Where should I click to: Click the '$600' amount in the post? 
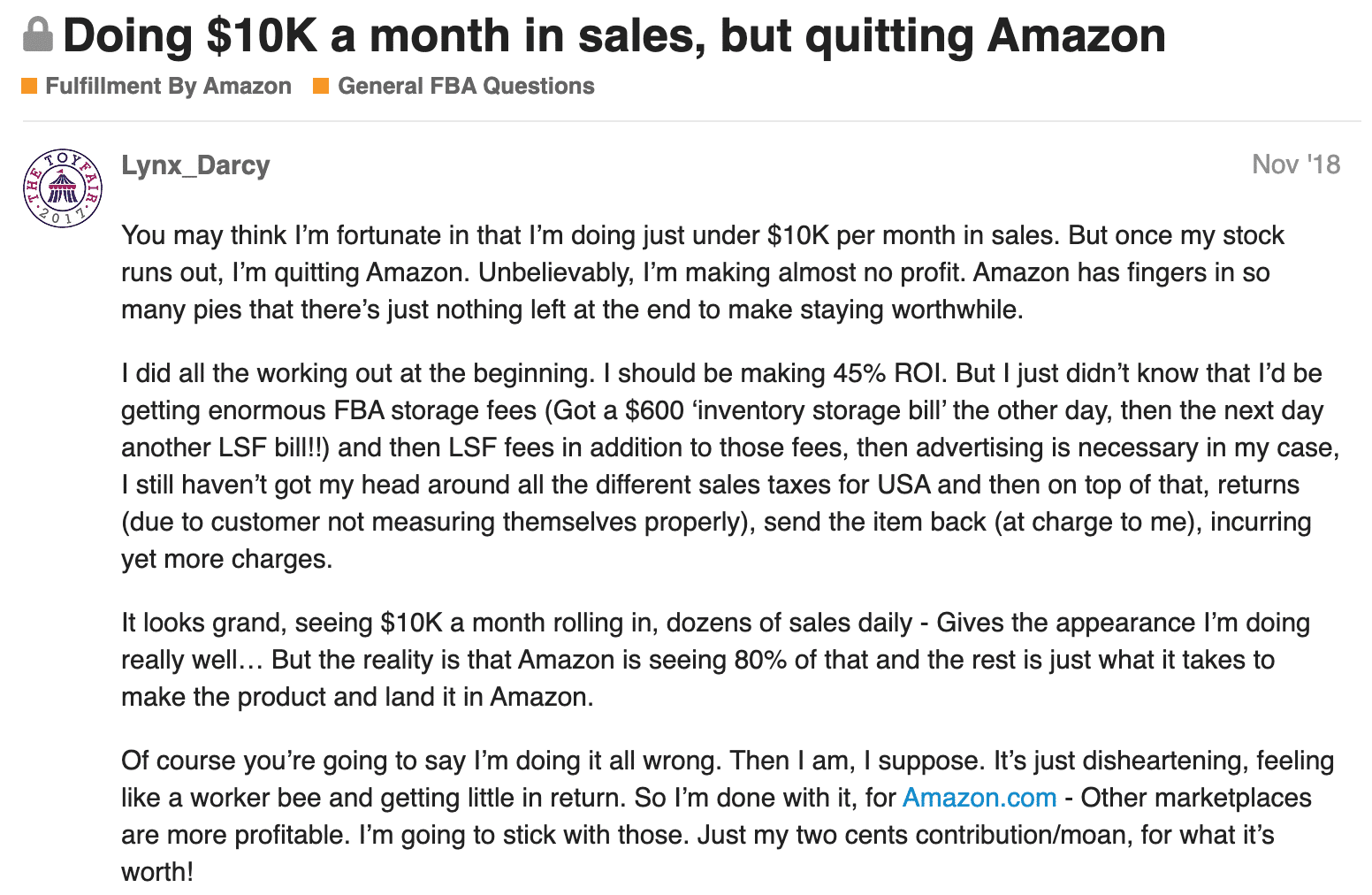point(654,410)
